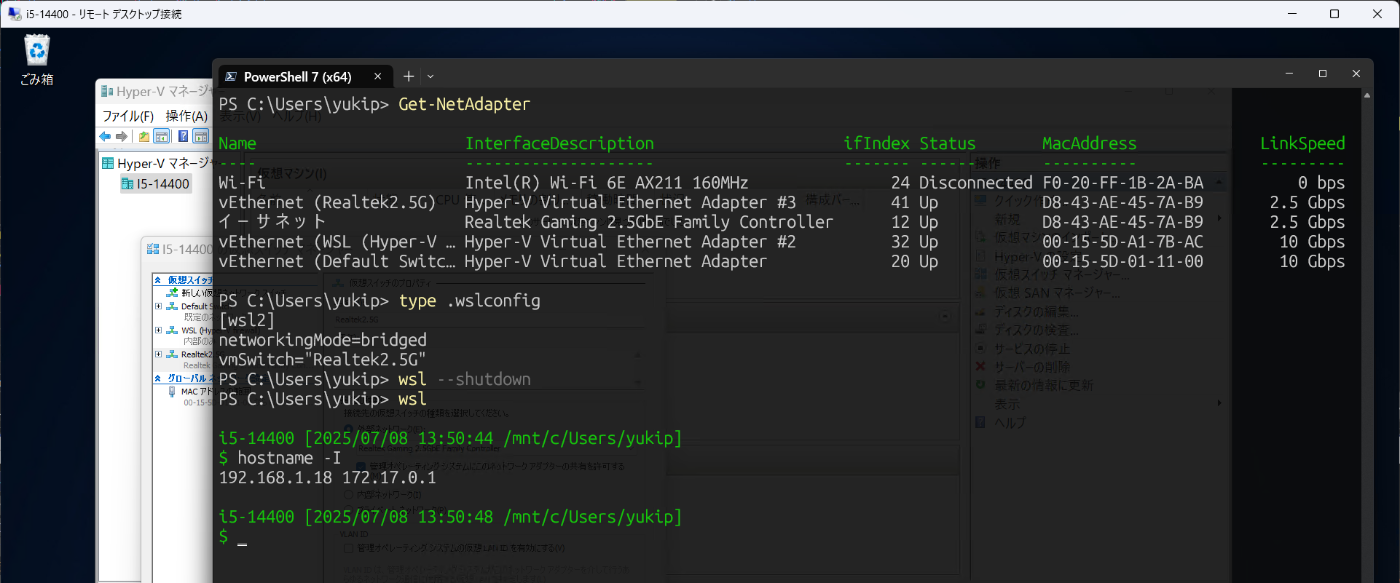Click MAC address 00-15-5D-A1-7B-AC
Image resolution: width=1400 pixels, height=583 pixels.
1123,241
